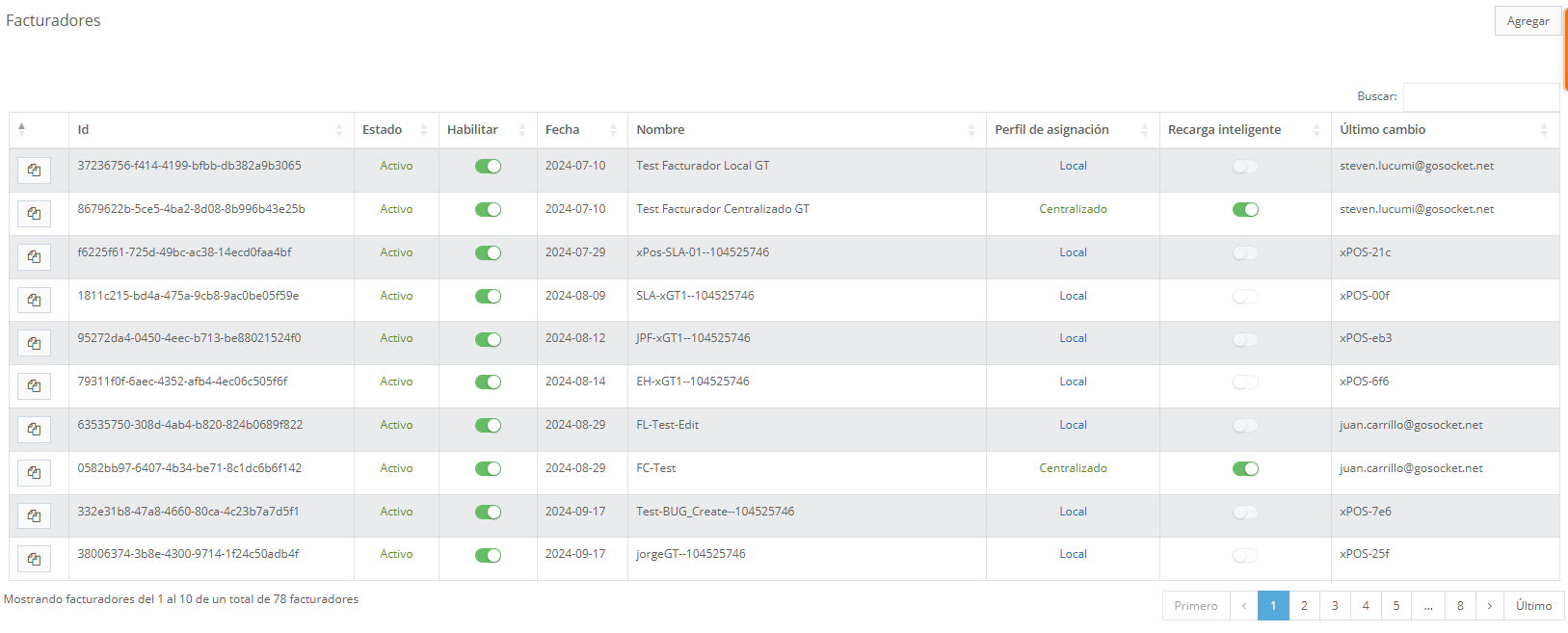Viewport: 1568px width, 633px height.
Task: Click the copy icon in the jorgeGT--104525746 row
Action: tap(34, 559)
